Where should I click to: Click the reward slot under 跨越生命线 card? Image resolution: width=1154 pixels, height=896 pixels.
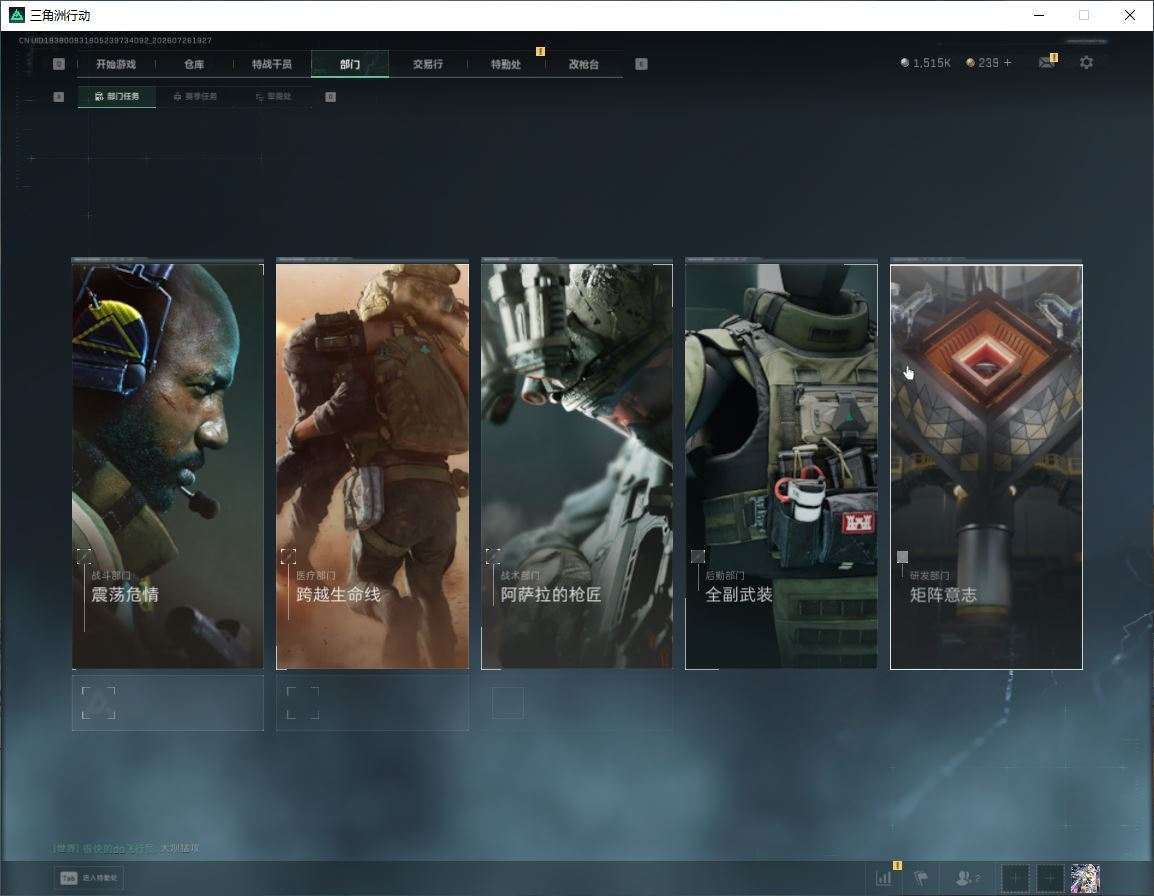coord(372,703)
